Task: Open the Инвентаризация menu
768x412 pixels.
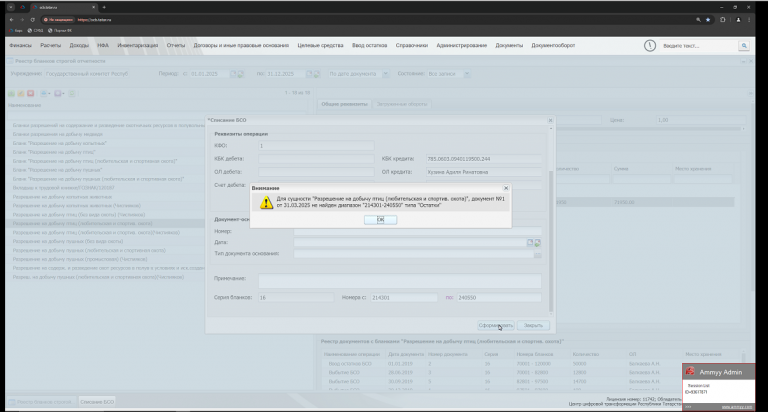Action: coord(138,46)
